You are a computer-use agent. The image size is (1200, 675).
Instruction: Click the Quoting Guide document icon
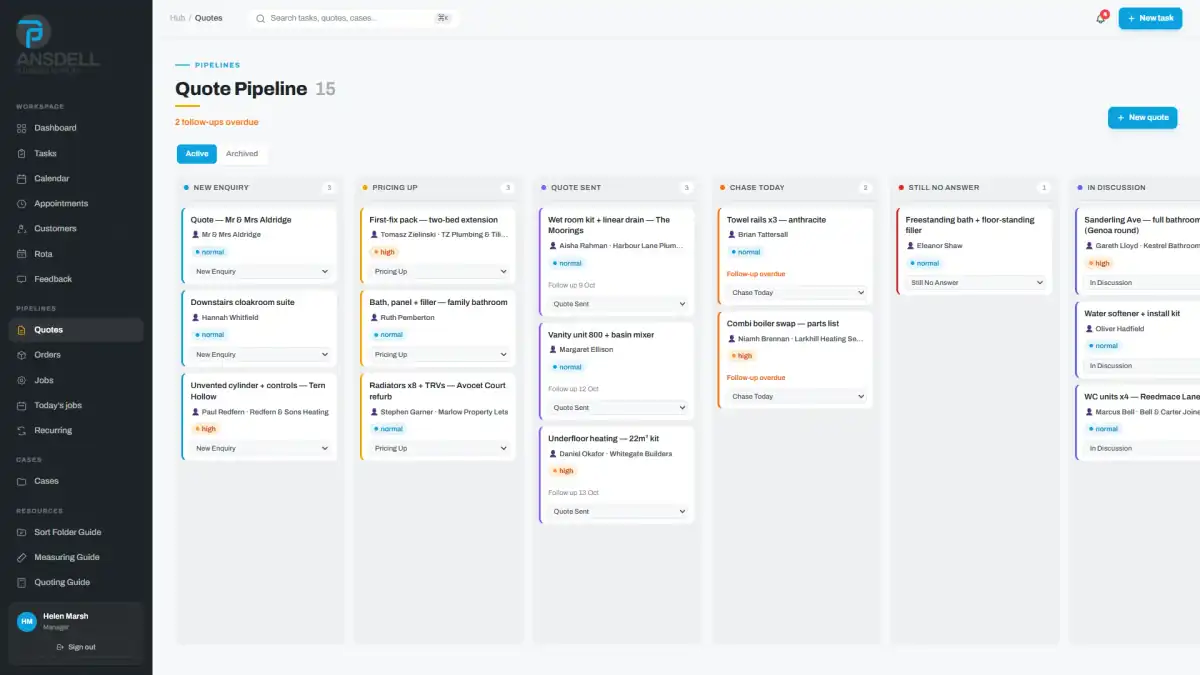pos(22,582)
